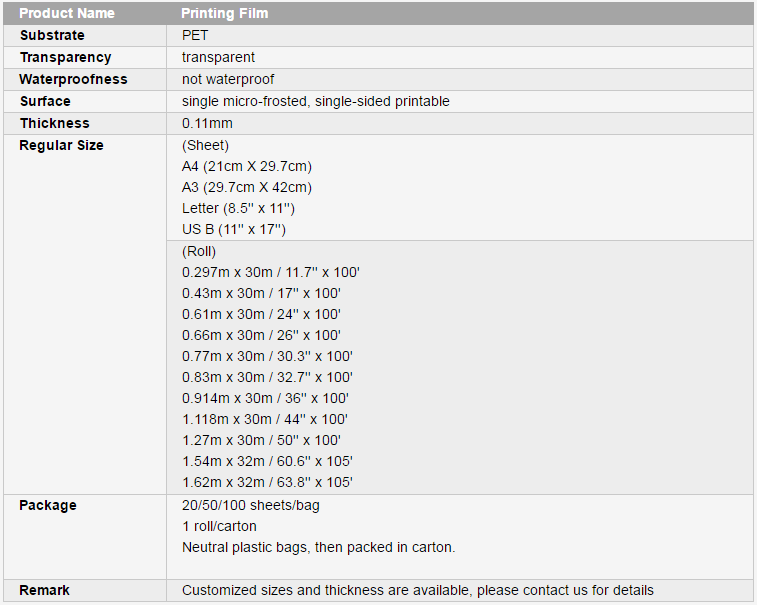This screenshot has width=757, height=605.
Task: Select the A4 (21cm X 29.7cm) sheet size
Action: point(247,167)
